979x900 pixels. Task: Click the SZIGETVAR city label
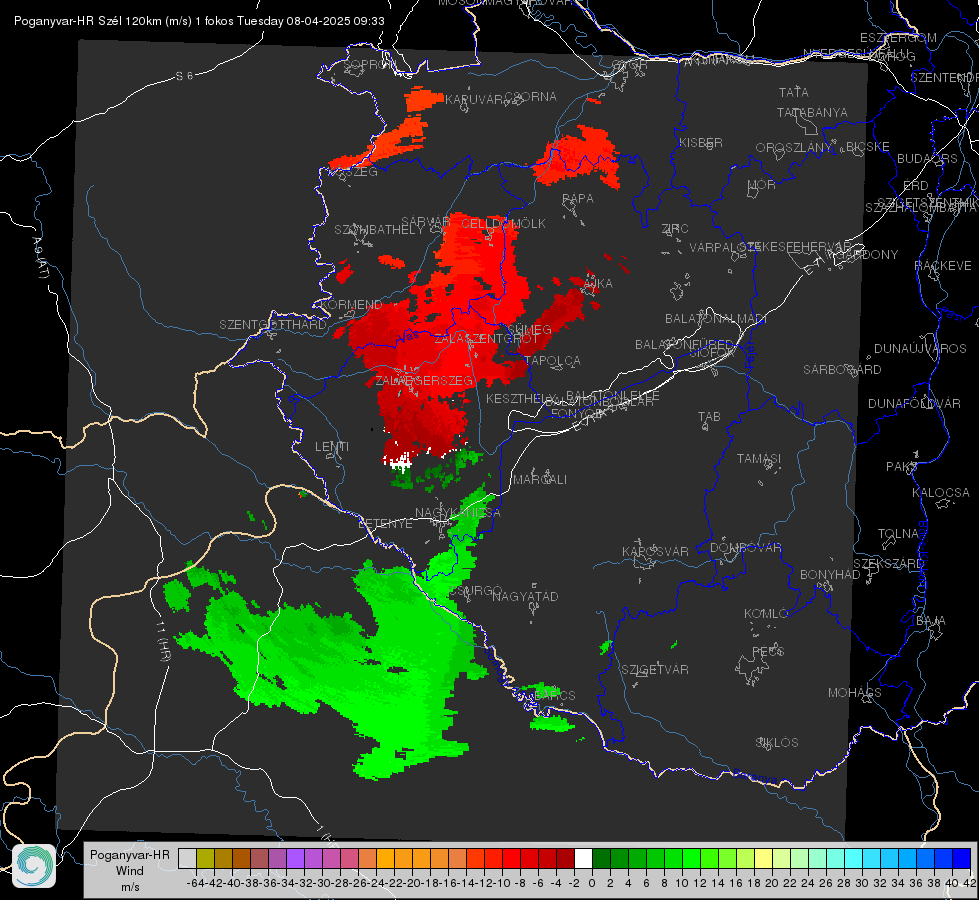point(655,670)
